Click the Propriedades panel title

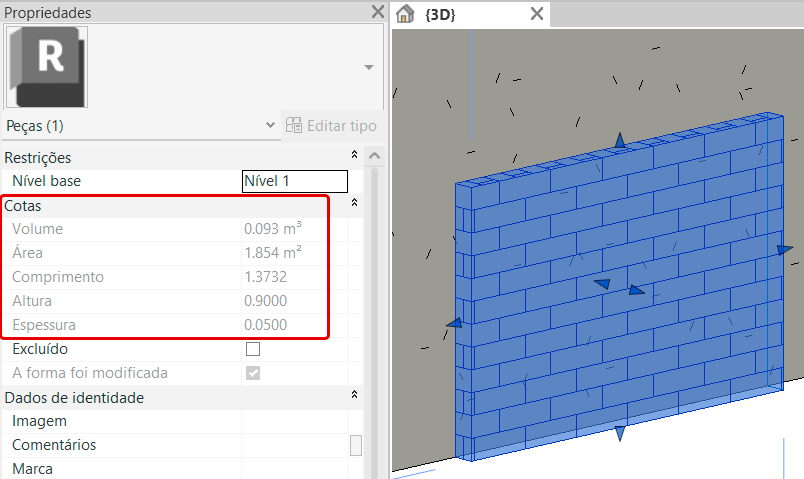point(48,12)
